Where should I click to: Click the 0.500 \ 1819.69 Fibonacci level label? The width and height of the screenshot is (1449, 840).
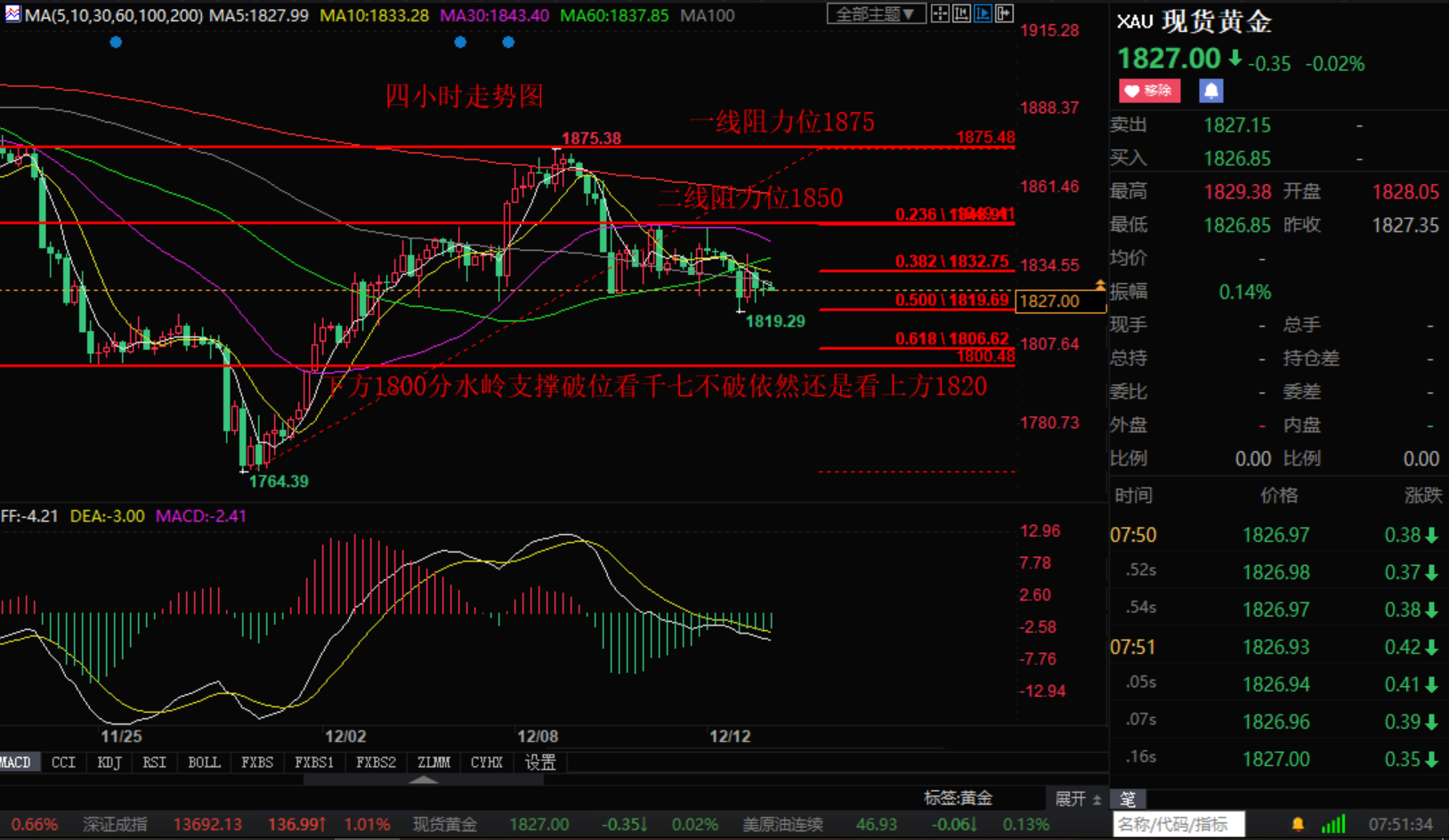click(x=952, y=300)
